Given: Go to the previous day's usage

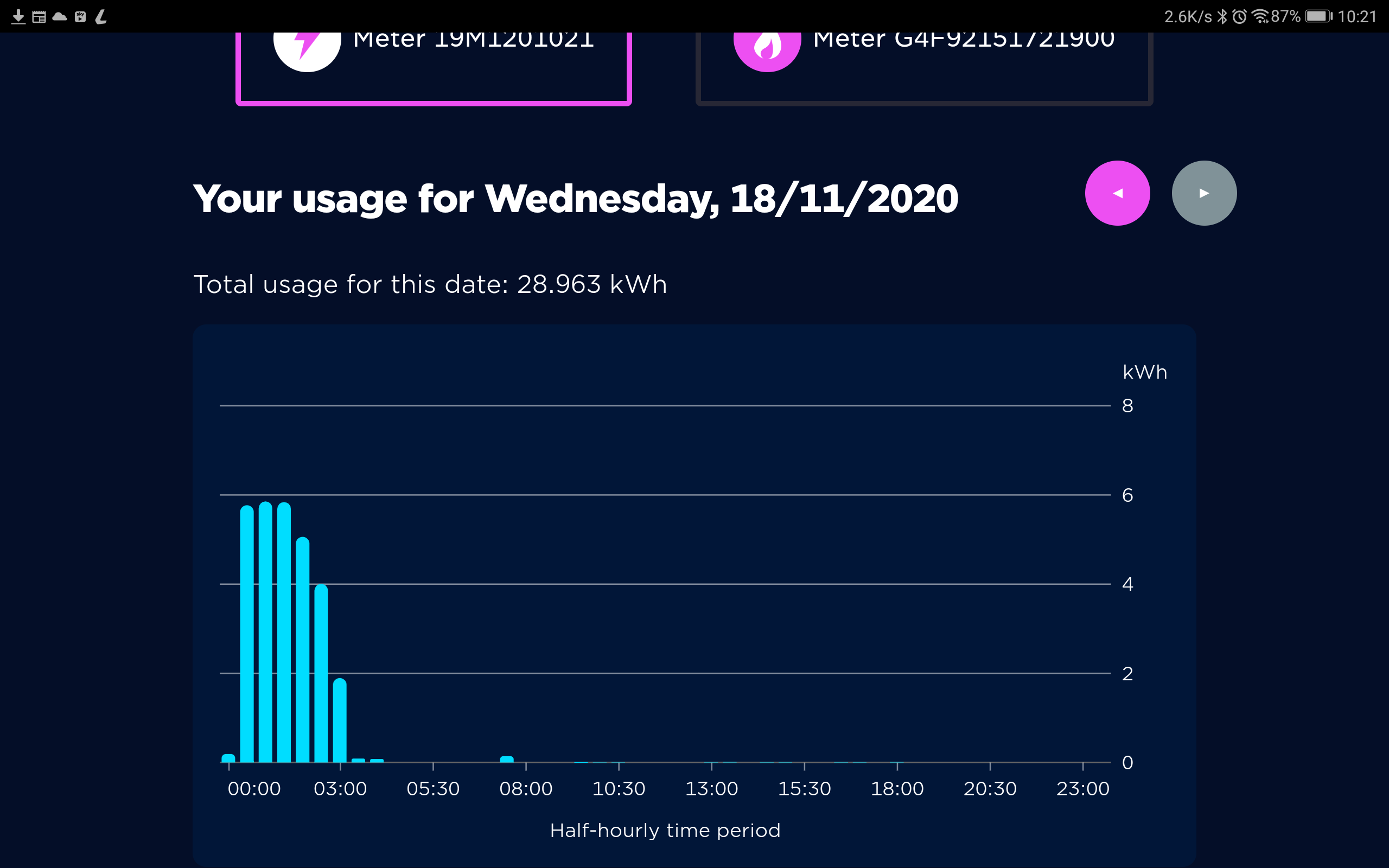Looking at the screenshot, I should coord(1117,193).
